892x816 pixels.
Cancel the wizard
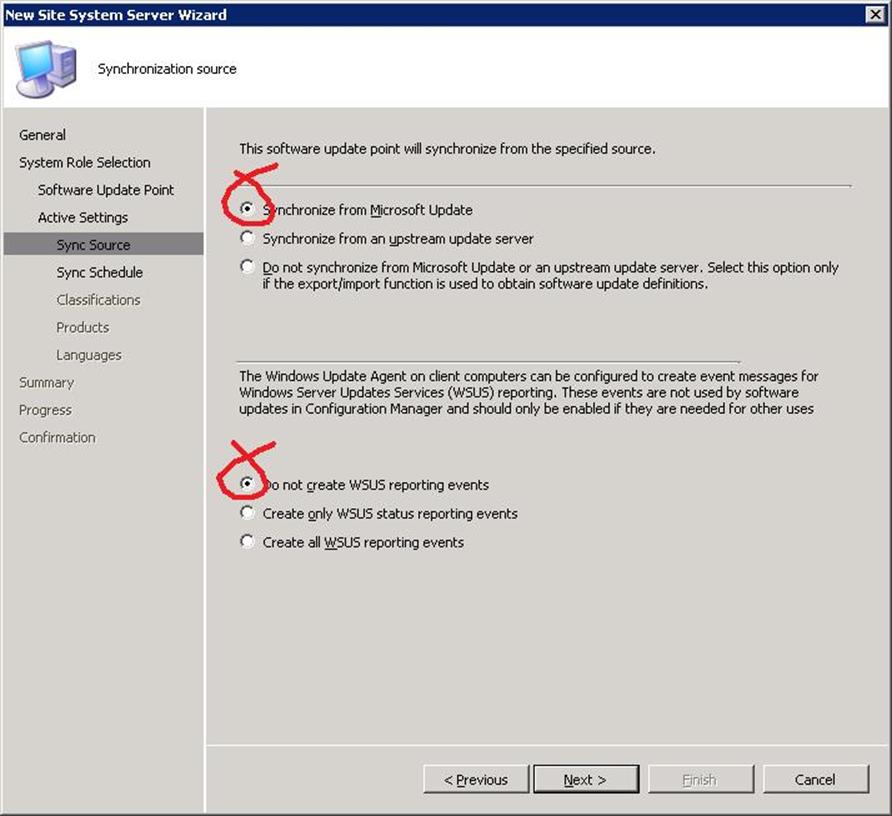point(815,779)
